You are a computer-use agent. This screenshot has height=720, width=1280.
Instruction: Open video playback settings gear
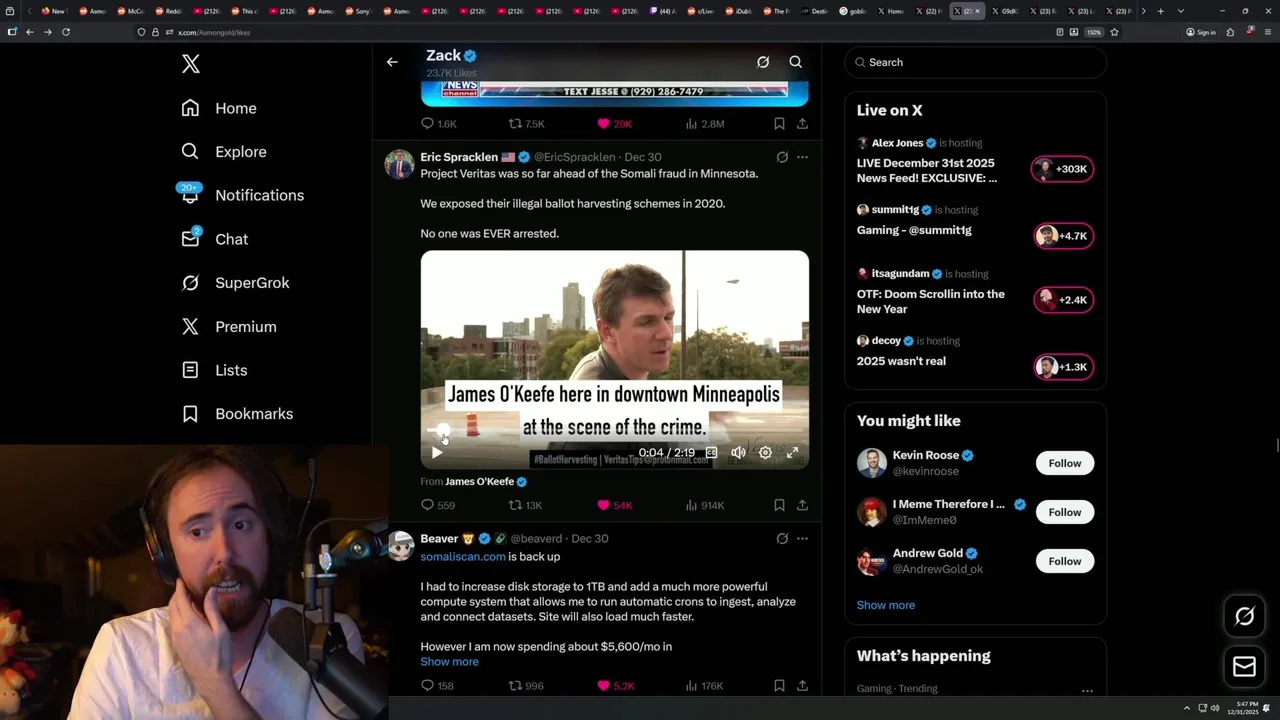[x=765, y=453]
